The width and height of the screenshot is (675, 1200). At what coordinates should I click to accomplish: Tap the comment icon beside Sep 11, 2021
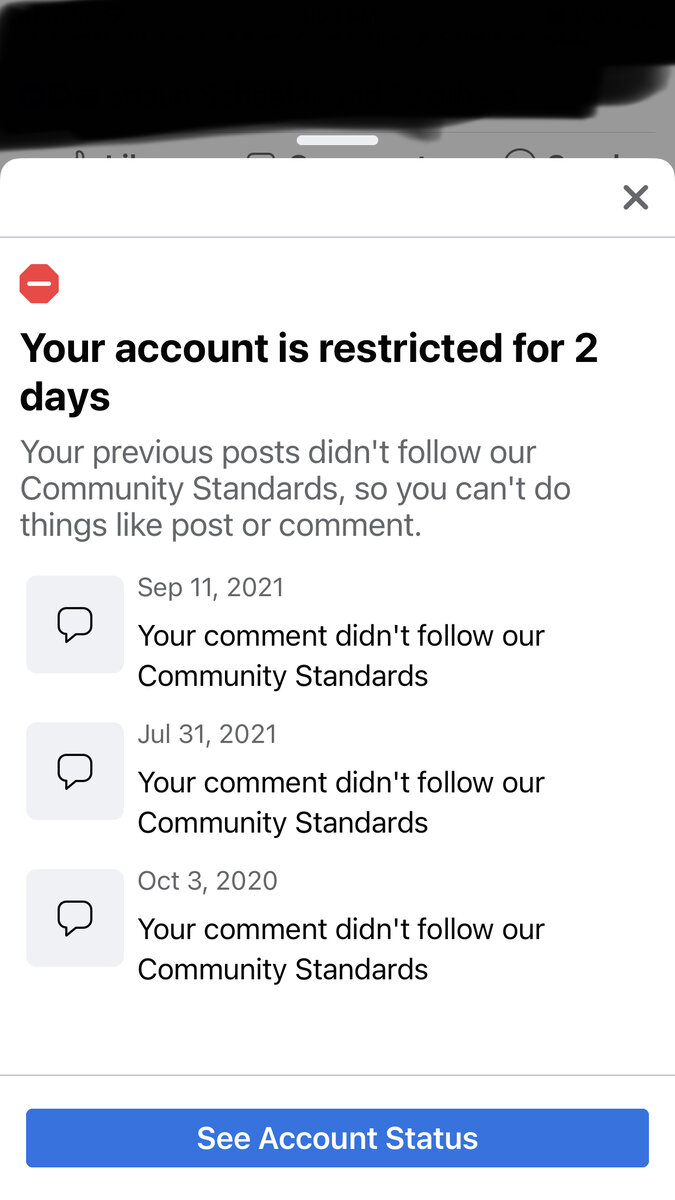tap(75, 624)
